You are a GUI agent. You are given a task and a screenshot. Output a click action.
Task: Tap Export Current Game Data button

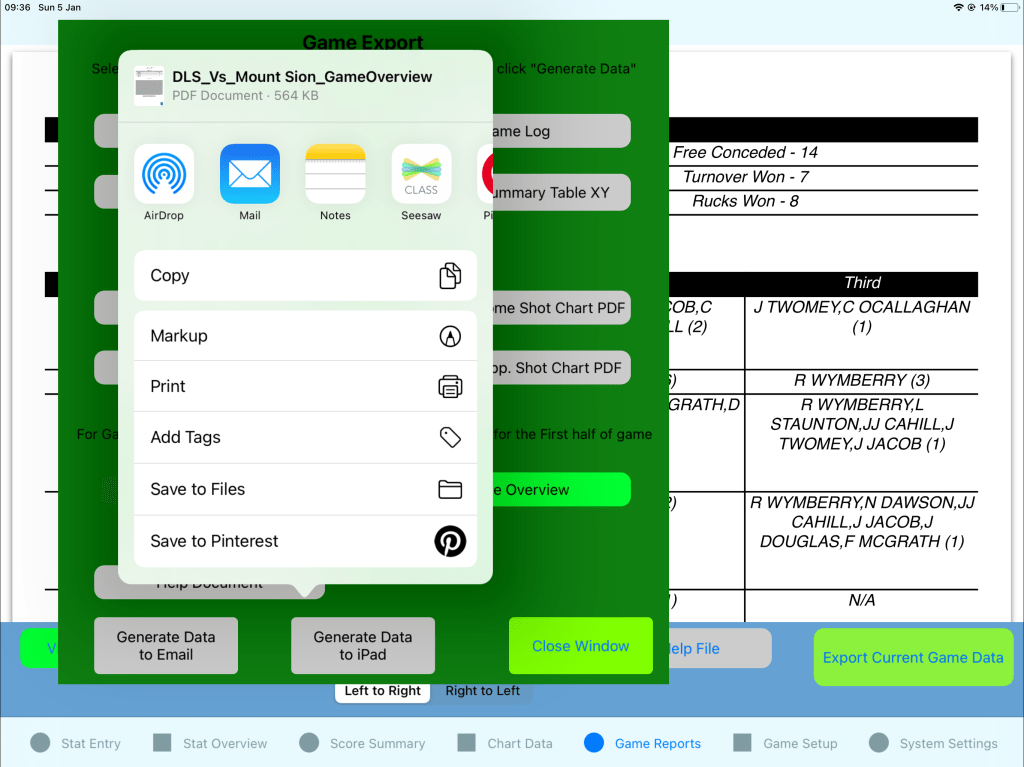(x=913, y=657)
